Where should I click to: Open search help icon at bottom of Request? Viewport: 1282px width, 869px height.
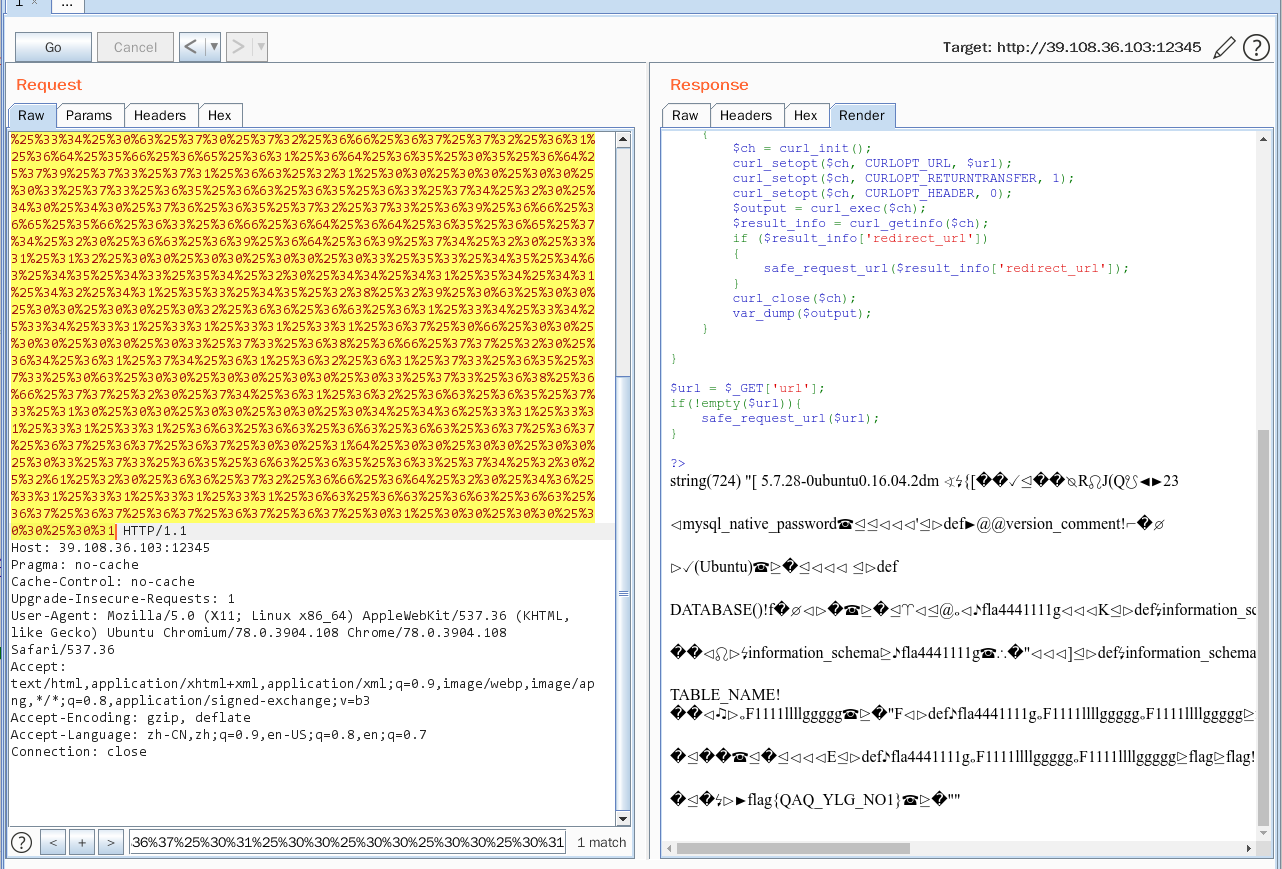tap(21, 842)
